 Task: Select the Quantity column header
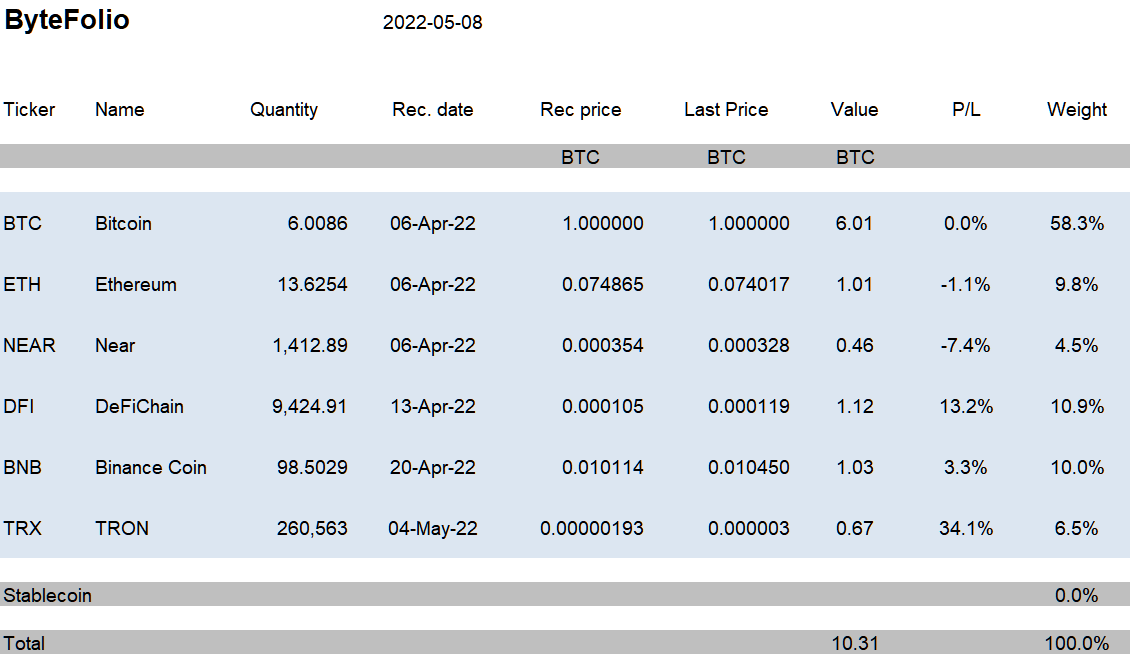pos(284,110)
